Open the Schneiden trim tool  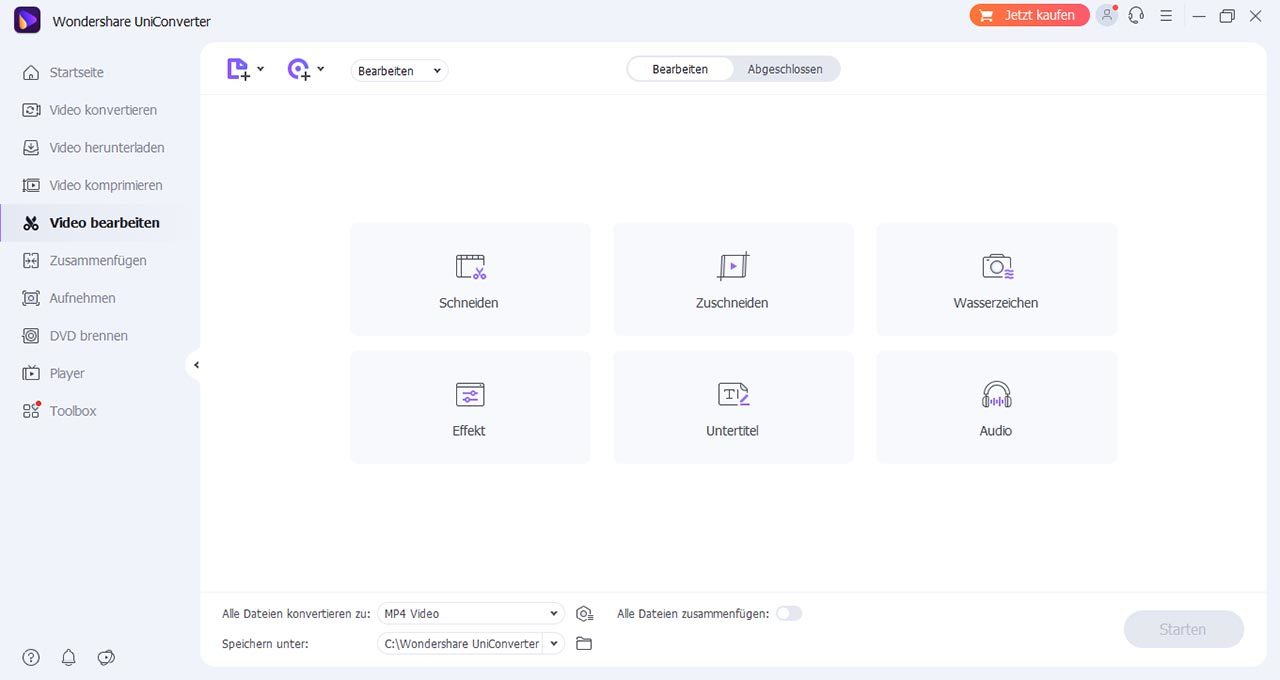coord(470,279)
